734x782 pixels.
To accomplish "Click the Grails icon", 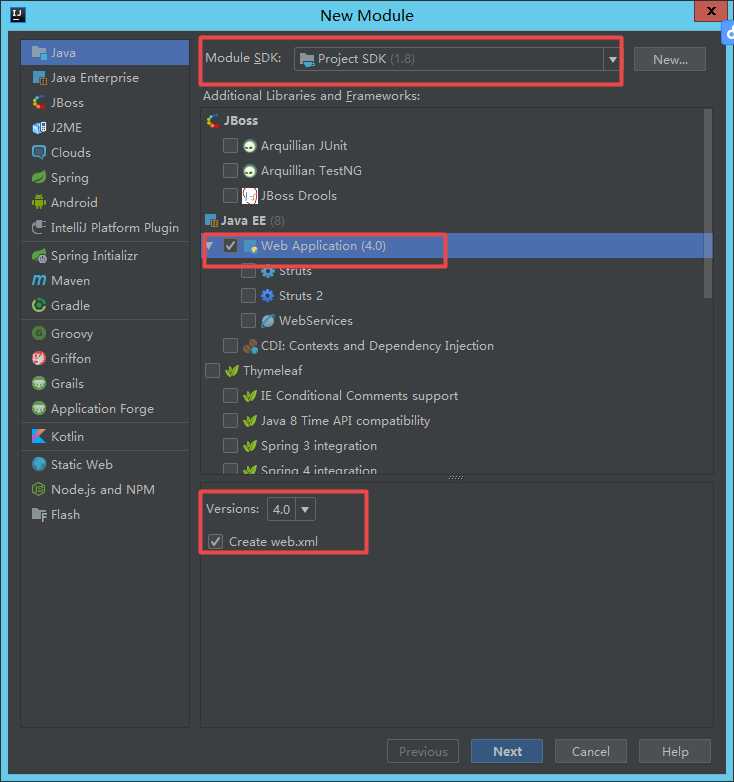I will 39,384.
